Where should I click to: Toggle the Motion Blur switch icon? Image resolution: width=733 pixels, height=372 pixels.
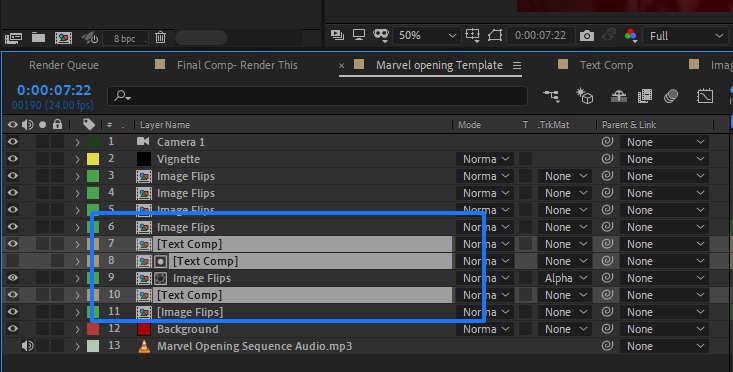click(671, 96)
